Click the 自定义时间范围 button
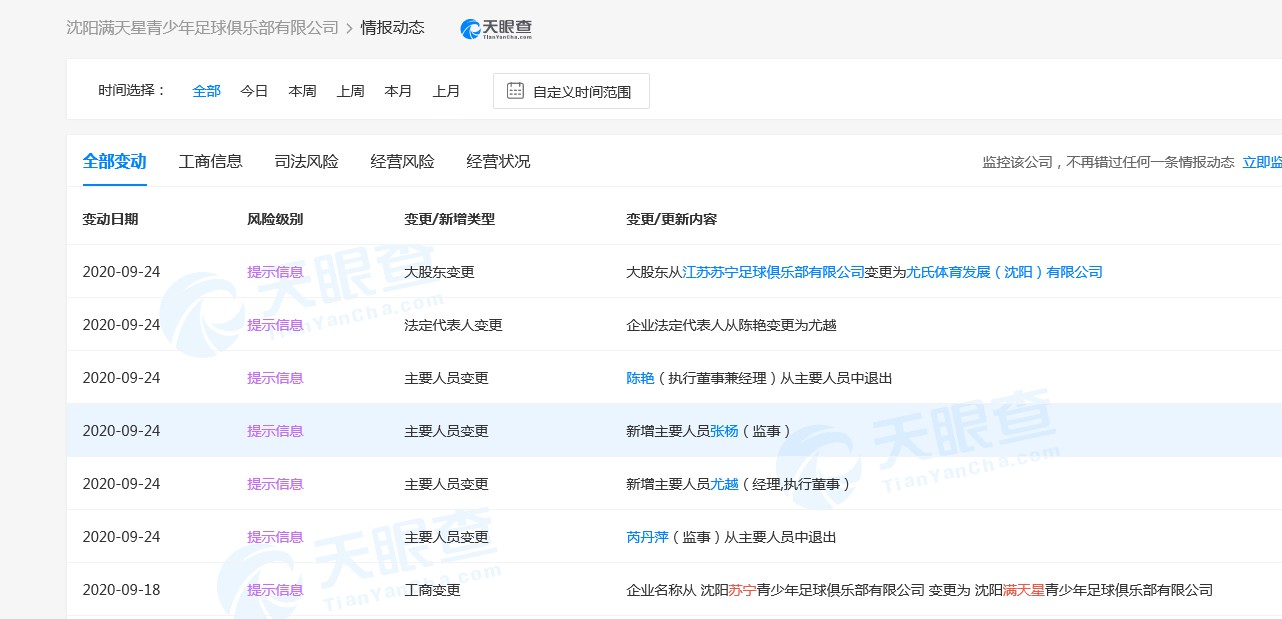The height and width of the screenshot is (619, 1282). click(x=571, y=91)
